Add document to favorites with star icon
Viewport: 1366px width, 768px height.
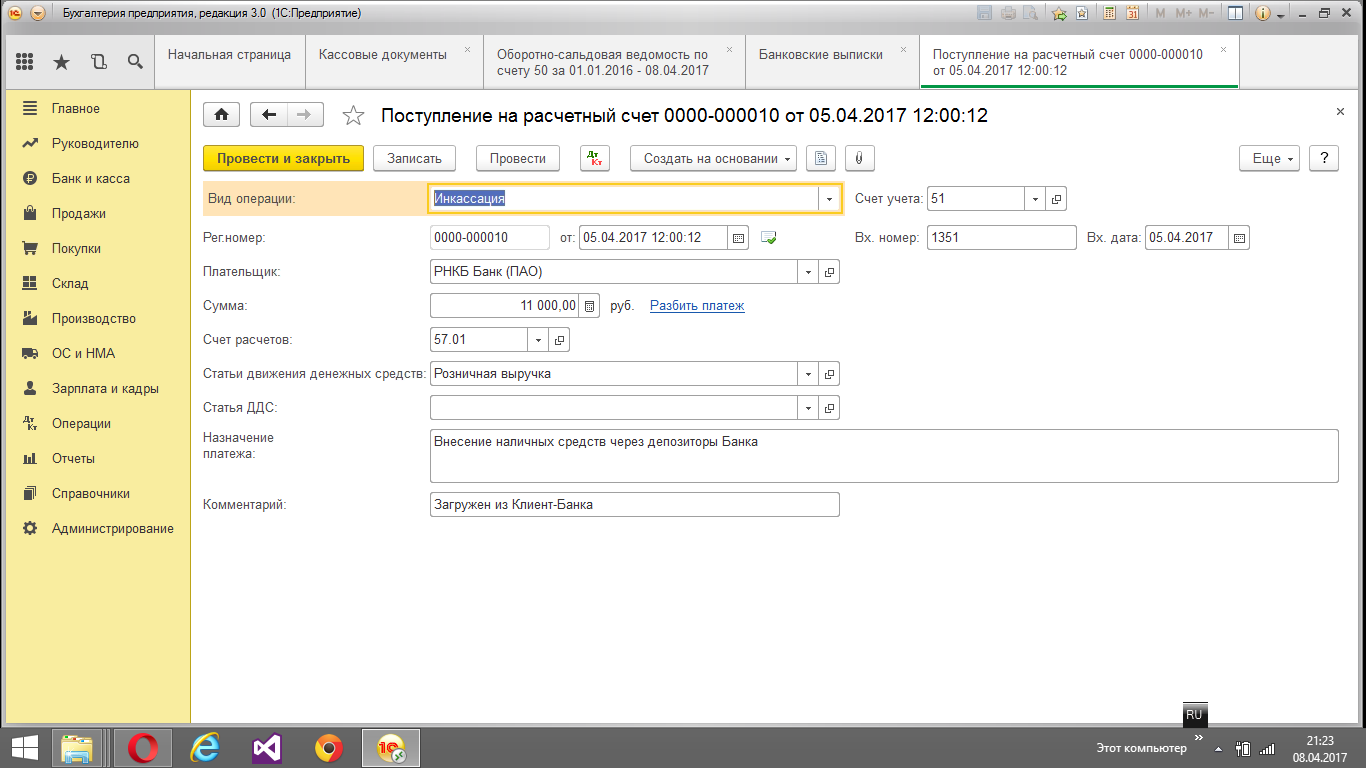click(x=353, y=116)
